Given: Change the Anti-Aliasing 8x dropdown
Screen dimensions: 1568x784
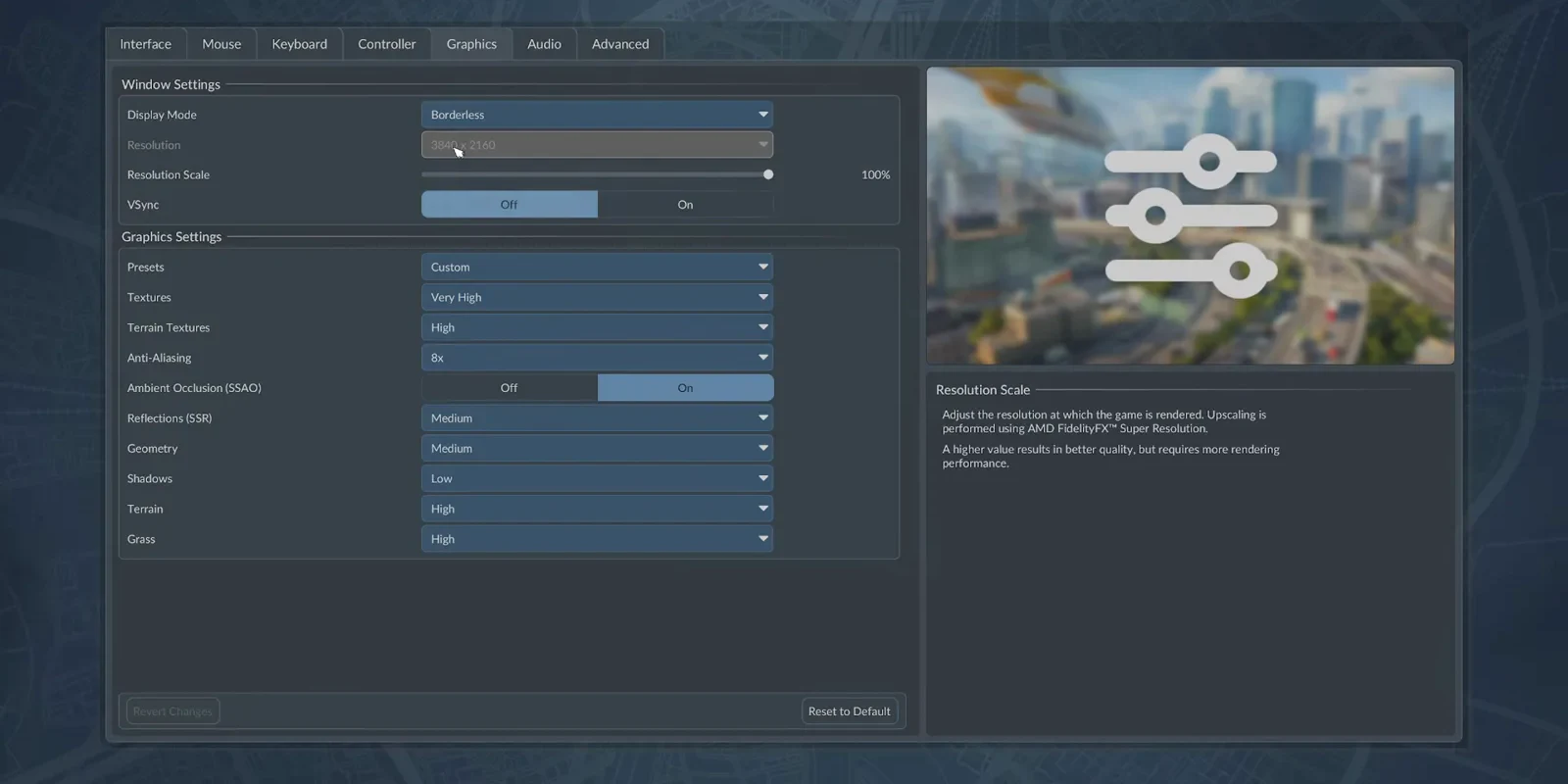Looking at the screenshot, I should coord(597,358).
